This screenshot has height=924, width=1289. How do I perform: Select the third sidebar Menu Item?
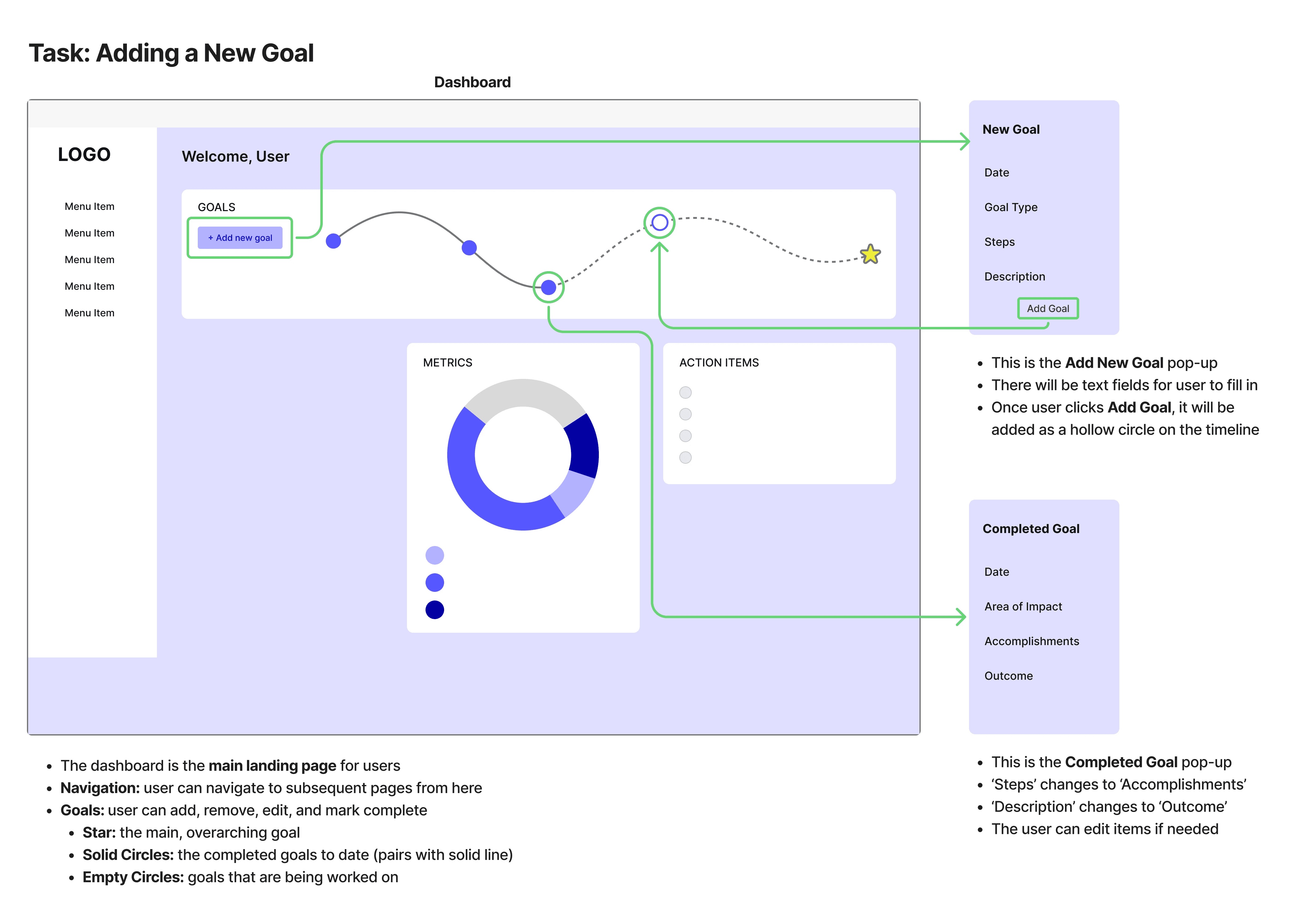(x=89, y=260)
